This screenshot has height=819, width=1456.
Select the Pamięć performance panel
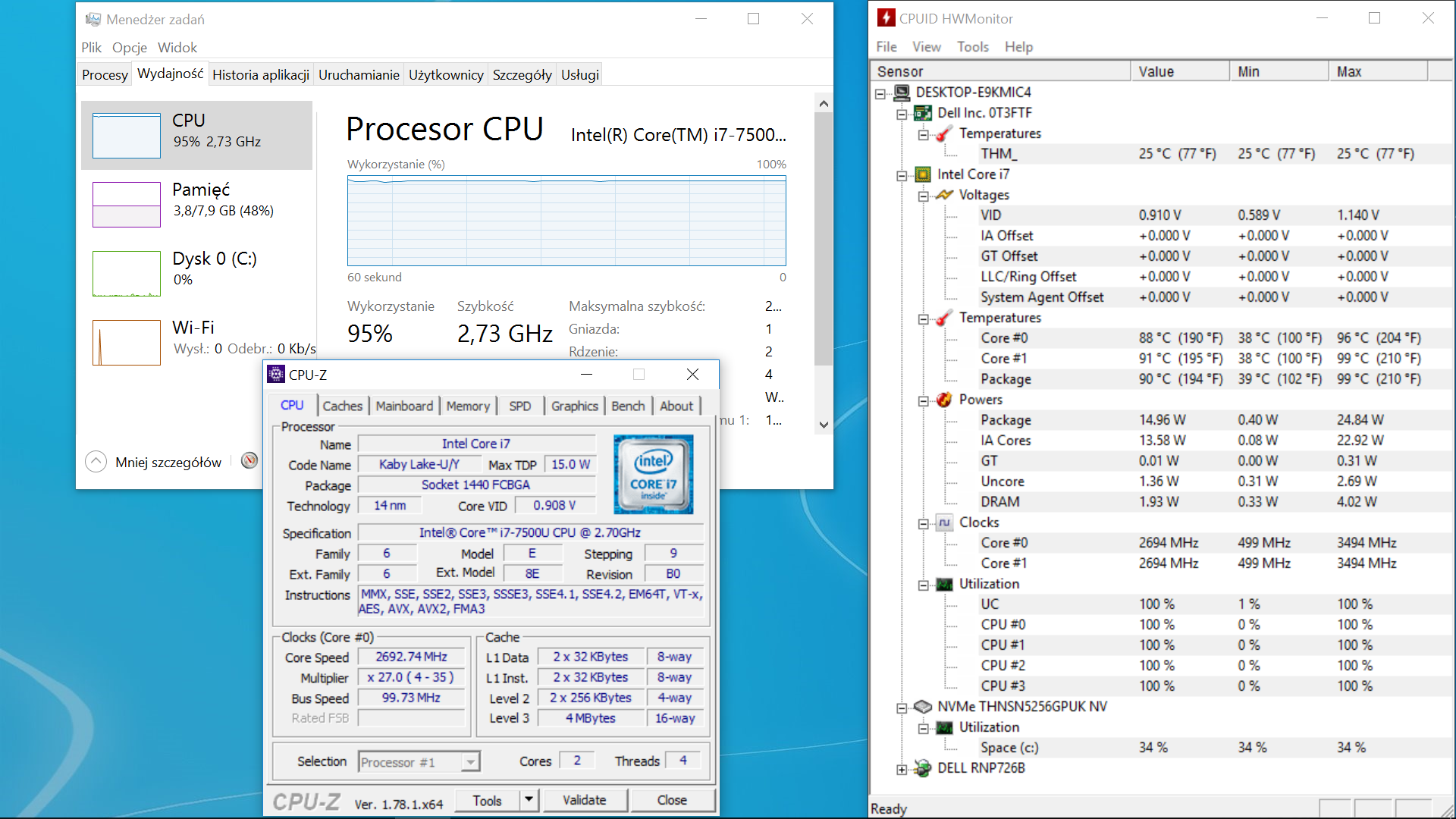point(197,204)
